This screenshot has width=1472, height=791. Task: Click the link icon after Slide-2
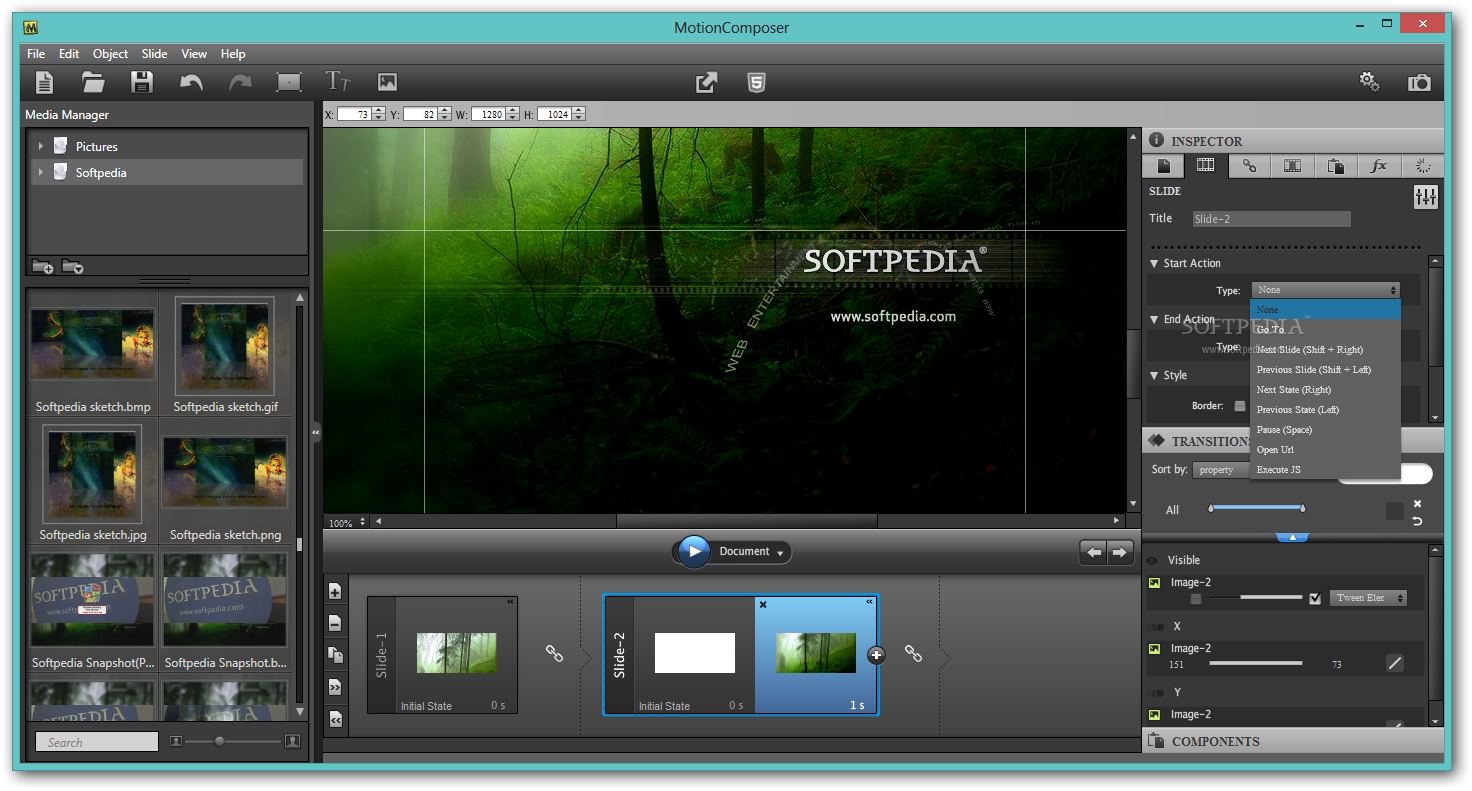coord(913,653)
